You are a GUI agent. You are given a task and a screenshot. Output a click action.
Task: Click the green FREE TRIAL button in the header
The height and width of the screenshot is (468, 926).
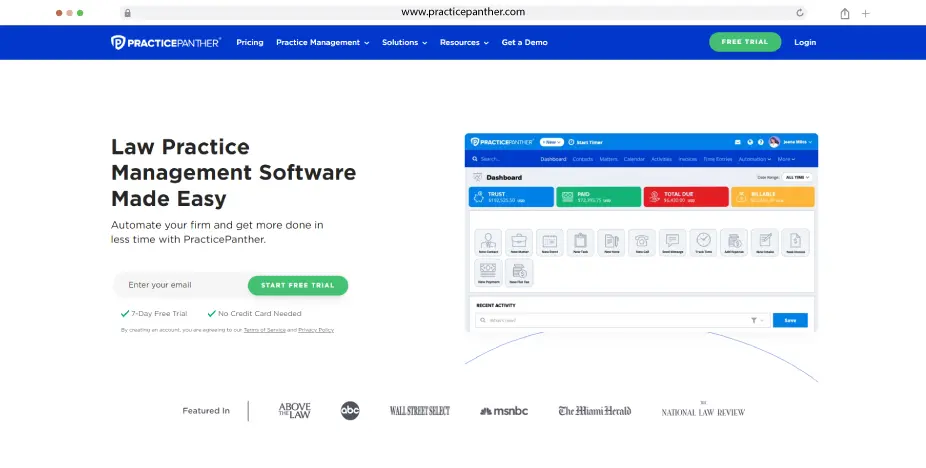745,42
